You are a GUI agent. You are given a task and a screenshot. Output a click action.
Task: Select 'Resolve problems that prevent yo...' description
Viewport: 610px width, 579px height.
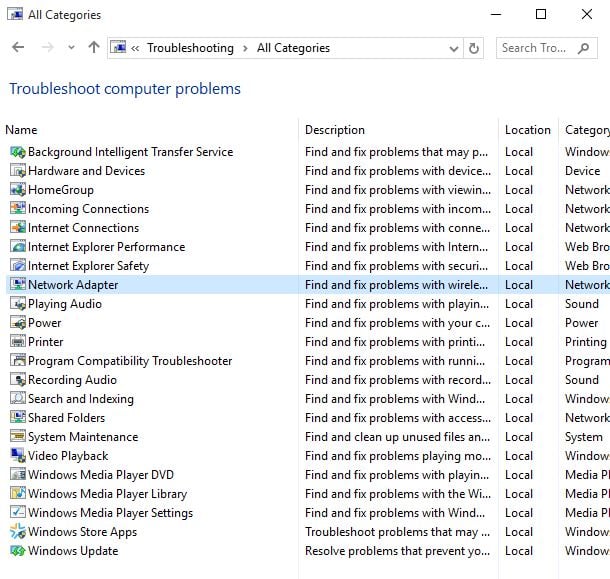pos(397,551)
